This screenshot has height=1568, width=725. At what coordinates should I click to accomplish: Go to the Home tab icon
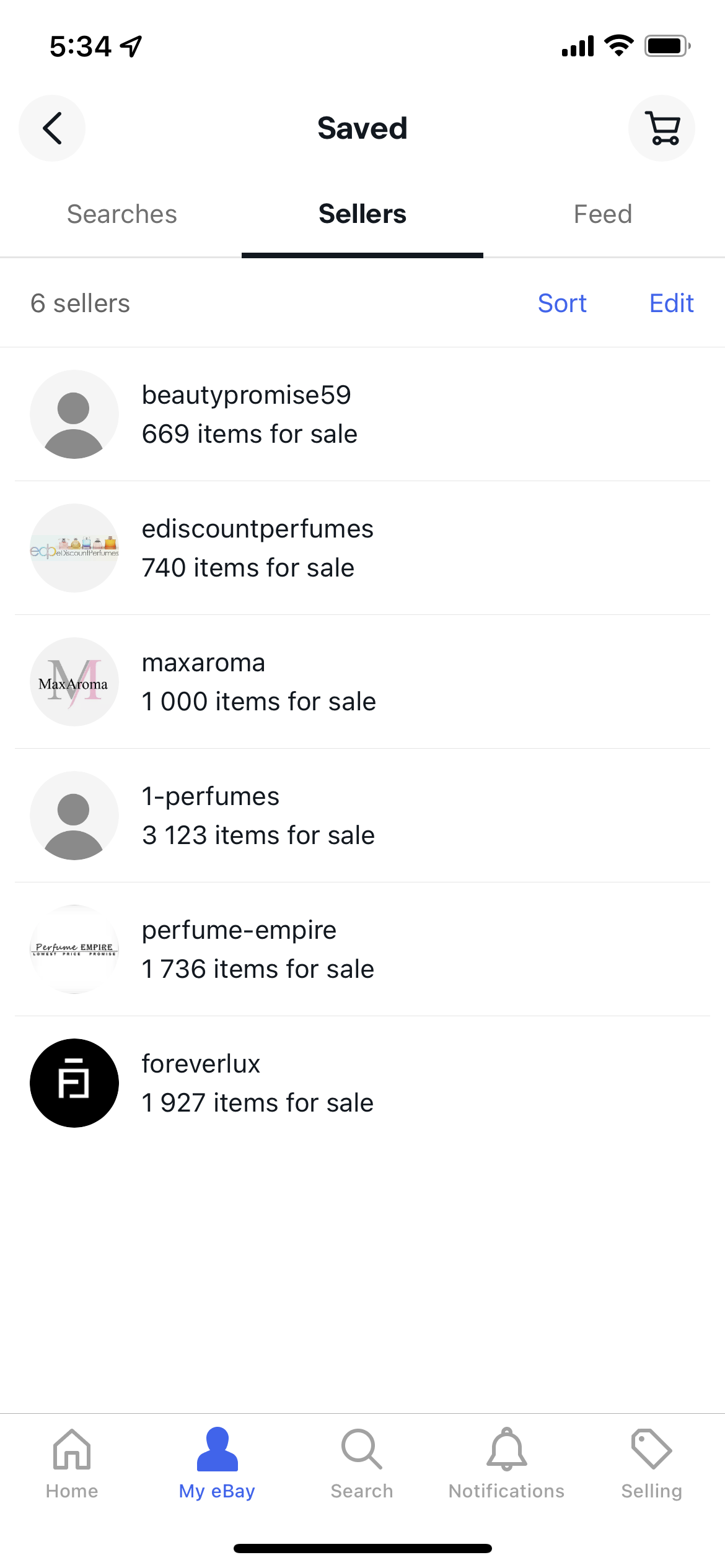72,1449
